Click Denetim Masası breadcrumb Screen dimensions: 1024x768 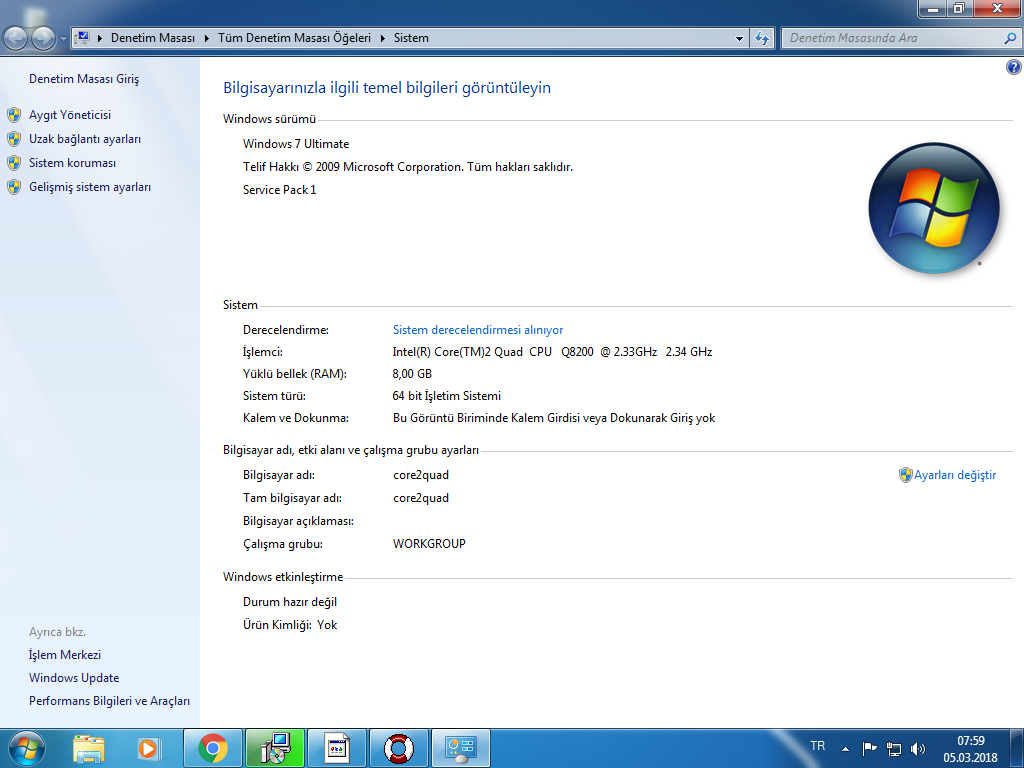(x=153, y=38)
